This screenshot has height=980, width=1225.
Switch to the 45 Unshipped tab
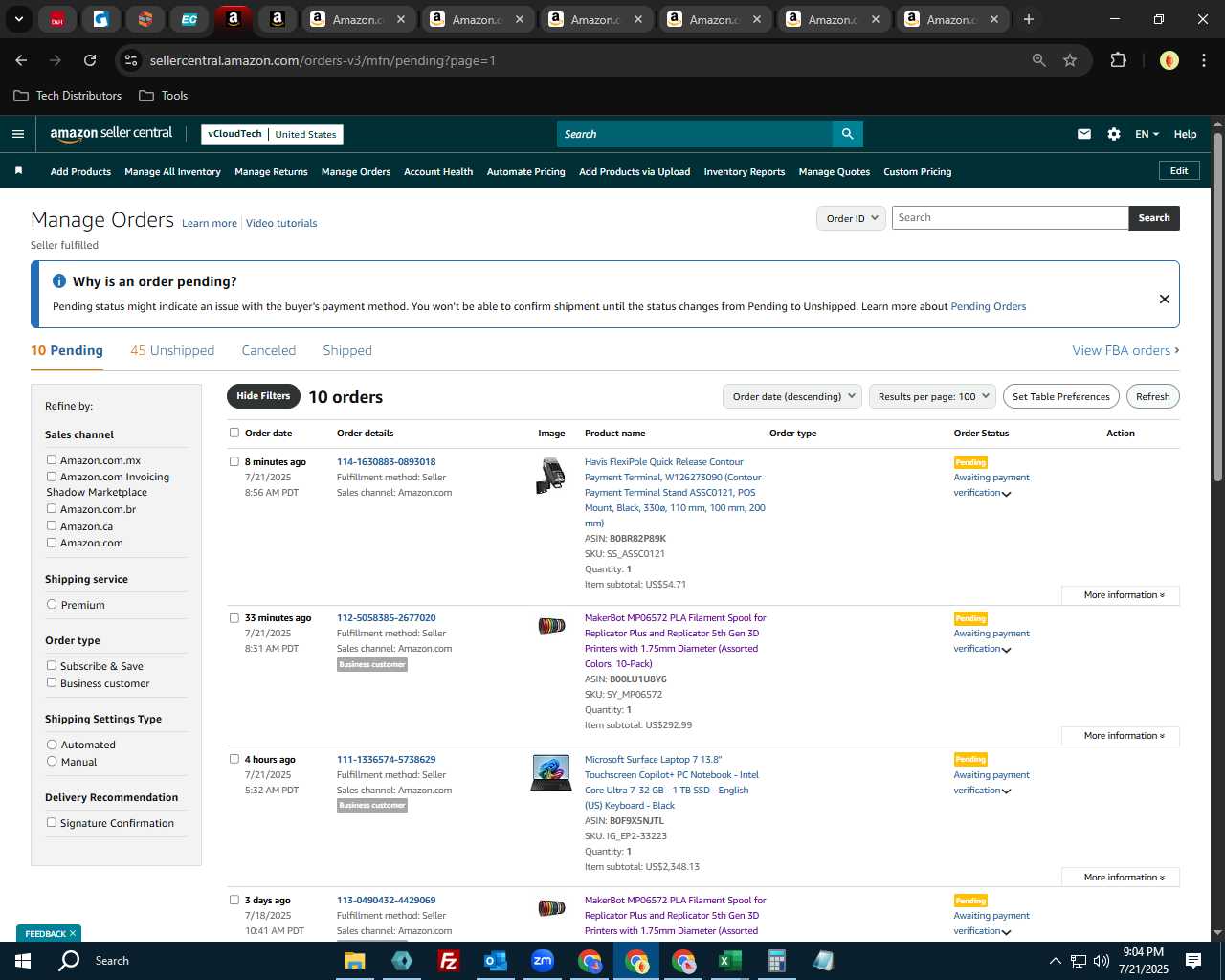point(172,350)
